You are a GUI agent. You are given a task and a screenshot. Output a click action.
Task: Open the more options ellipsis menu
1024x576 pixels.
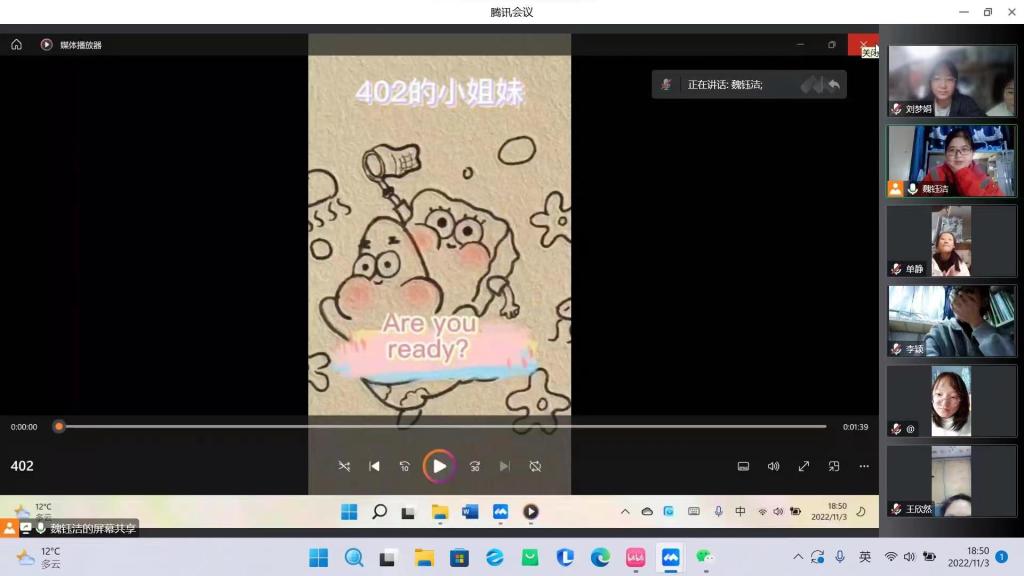[864, 466]
